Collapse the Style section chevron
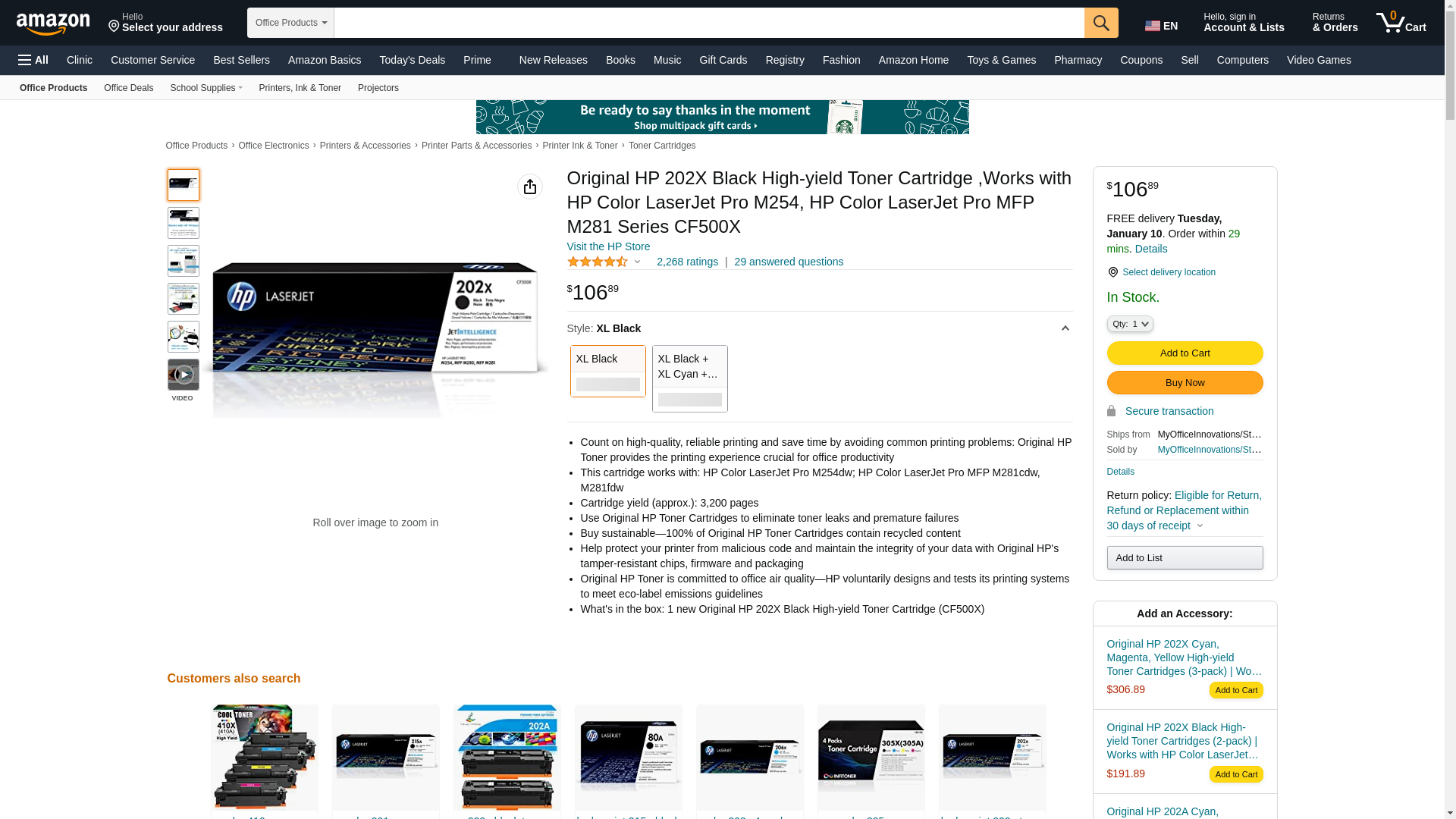1456x819 pixels. click(x=1065, y=328)
